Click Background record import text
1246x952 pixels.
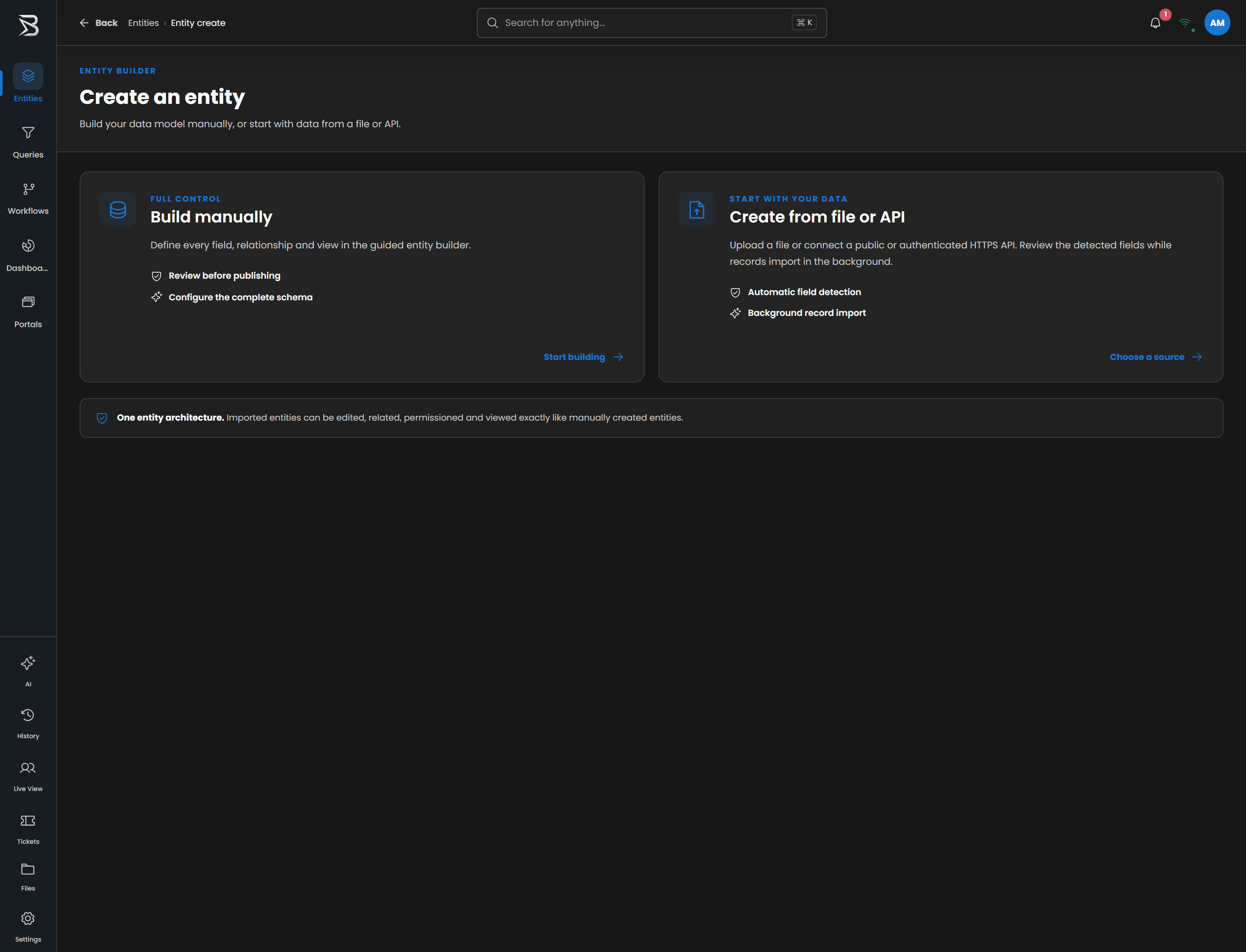[x=807, y=313]
